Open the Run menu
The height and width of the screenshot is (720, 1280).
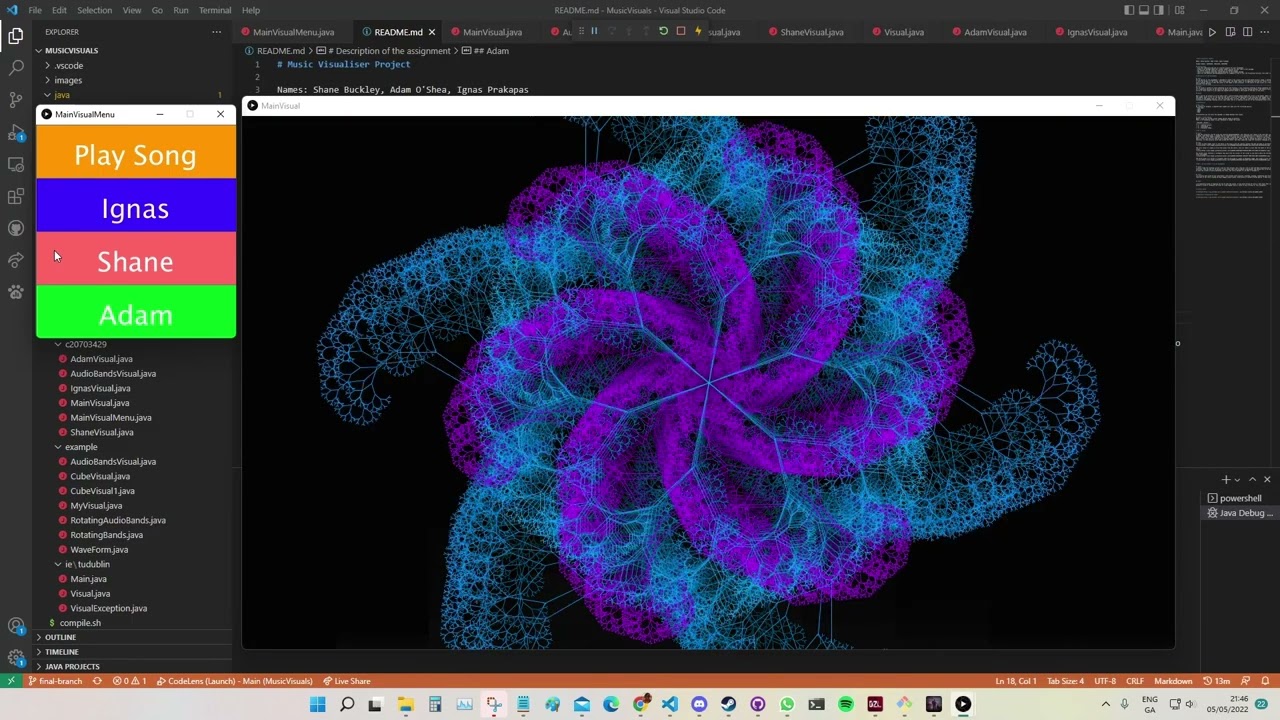tap(181, 10)
